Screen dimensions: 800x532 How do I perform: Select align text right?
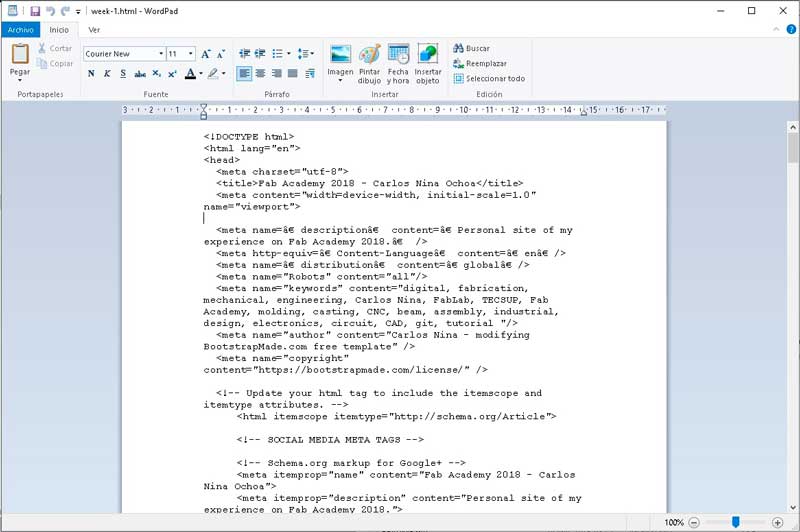277,73
